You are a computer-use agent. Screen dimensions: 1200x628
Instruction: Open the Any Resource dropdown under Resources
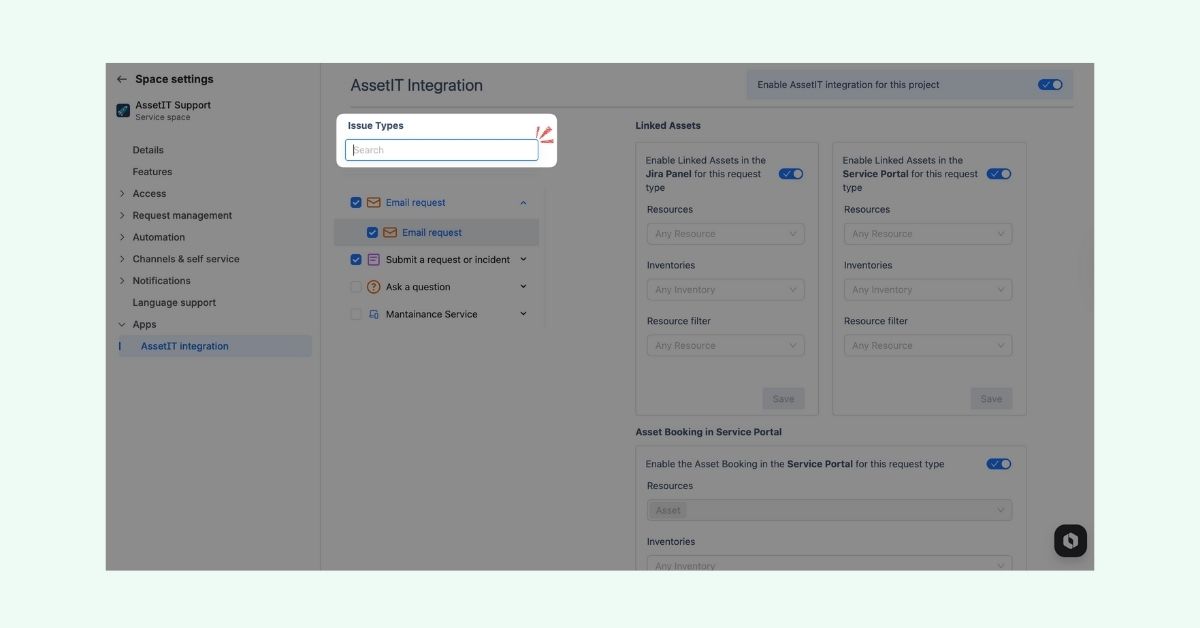coord(725,233)
